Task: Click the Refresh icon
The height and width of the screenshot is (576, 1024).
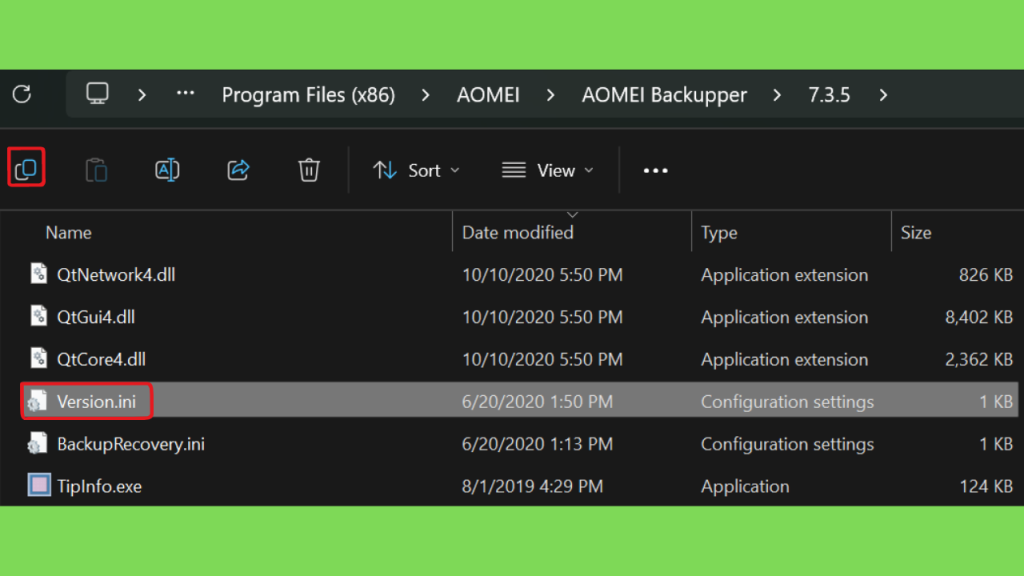Action: coord(22,94)
